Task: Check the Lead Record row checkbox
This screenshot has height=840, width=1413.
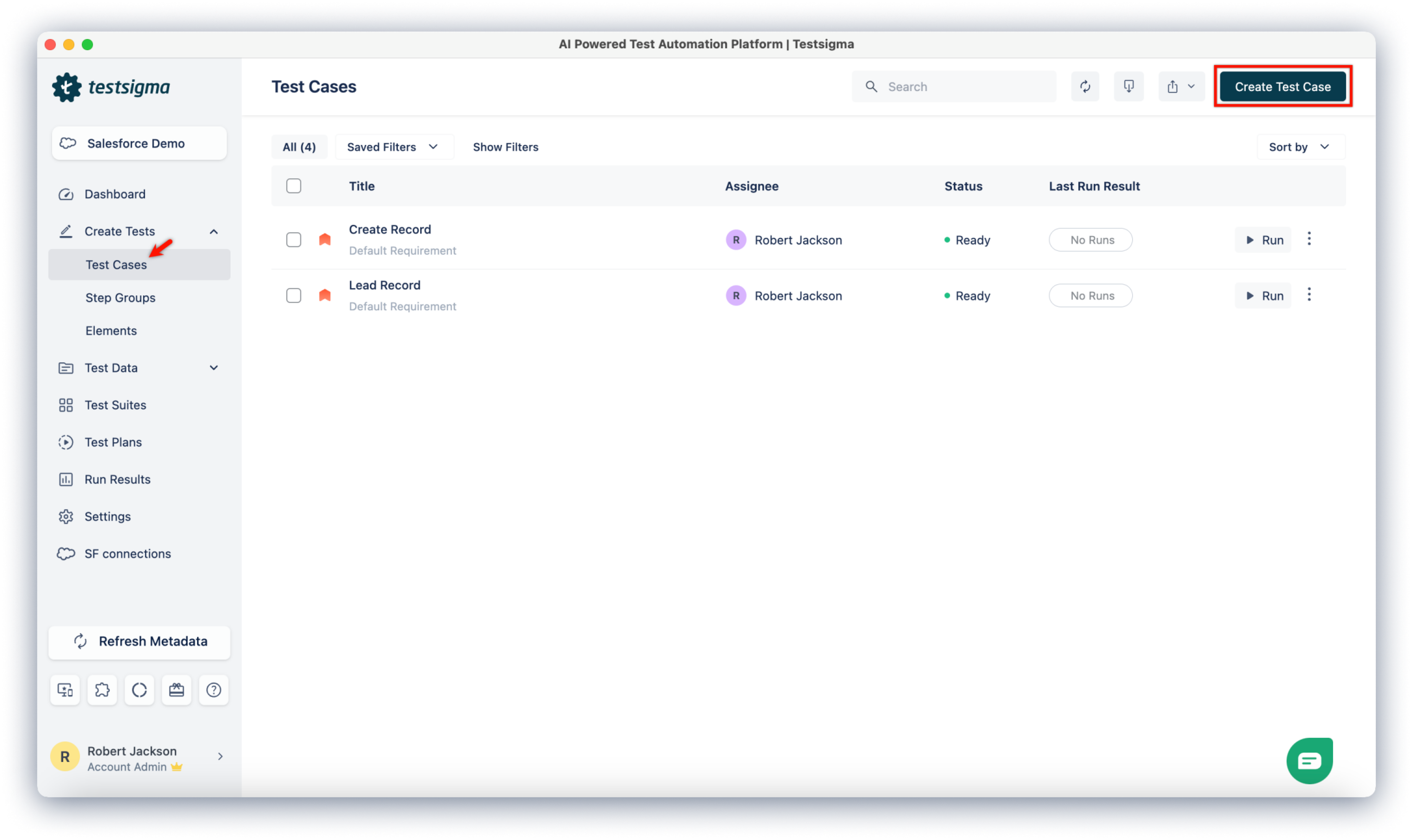Action: 294,295
